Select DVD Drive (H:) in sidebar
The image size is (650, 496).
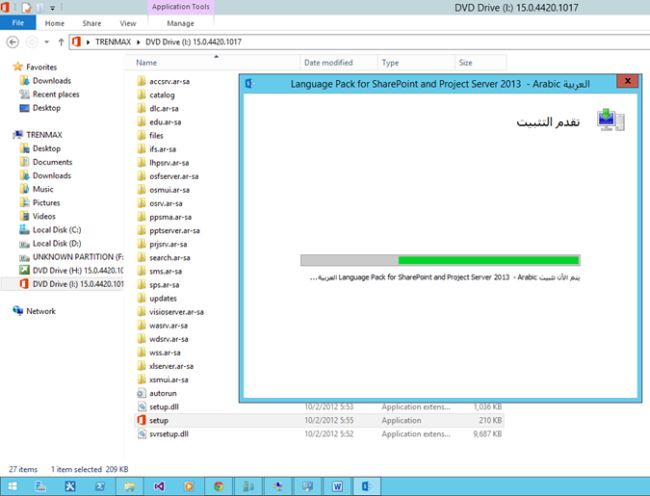point(78,270)
